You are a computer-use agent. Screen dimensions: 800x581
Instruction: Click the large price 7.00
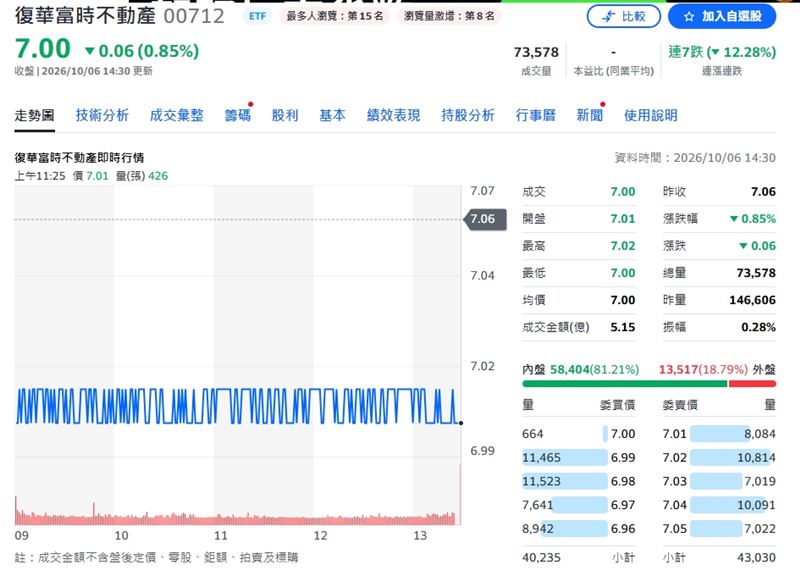pos(43,49)
